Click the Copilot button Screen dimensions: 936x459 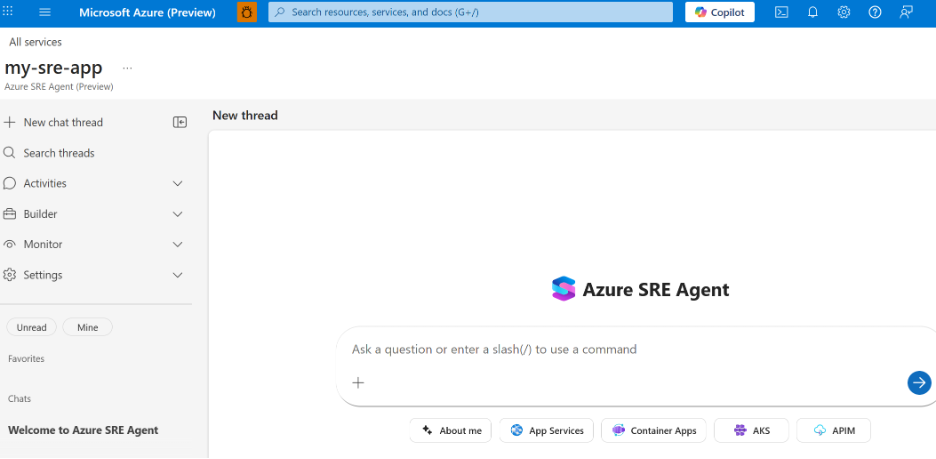pyautogui.click(x=720, y=12)
